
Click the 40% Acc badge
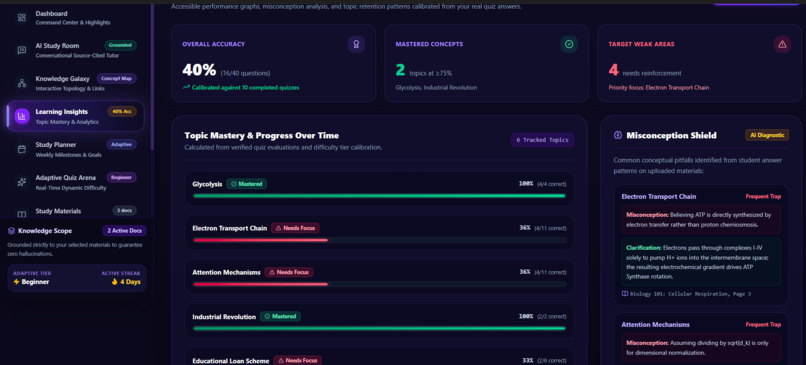point(122,111)
